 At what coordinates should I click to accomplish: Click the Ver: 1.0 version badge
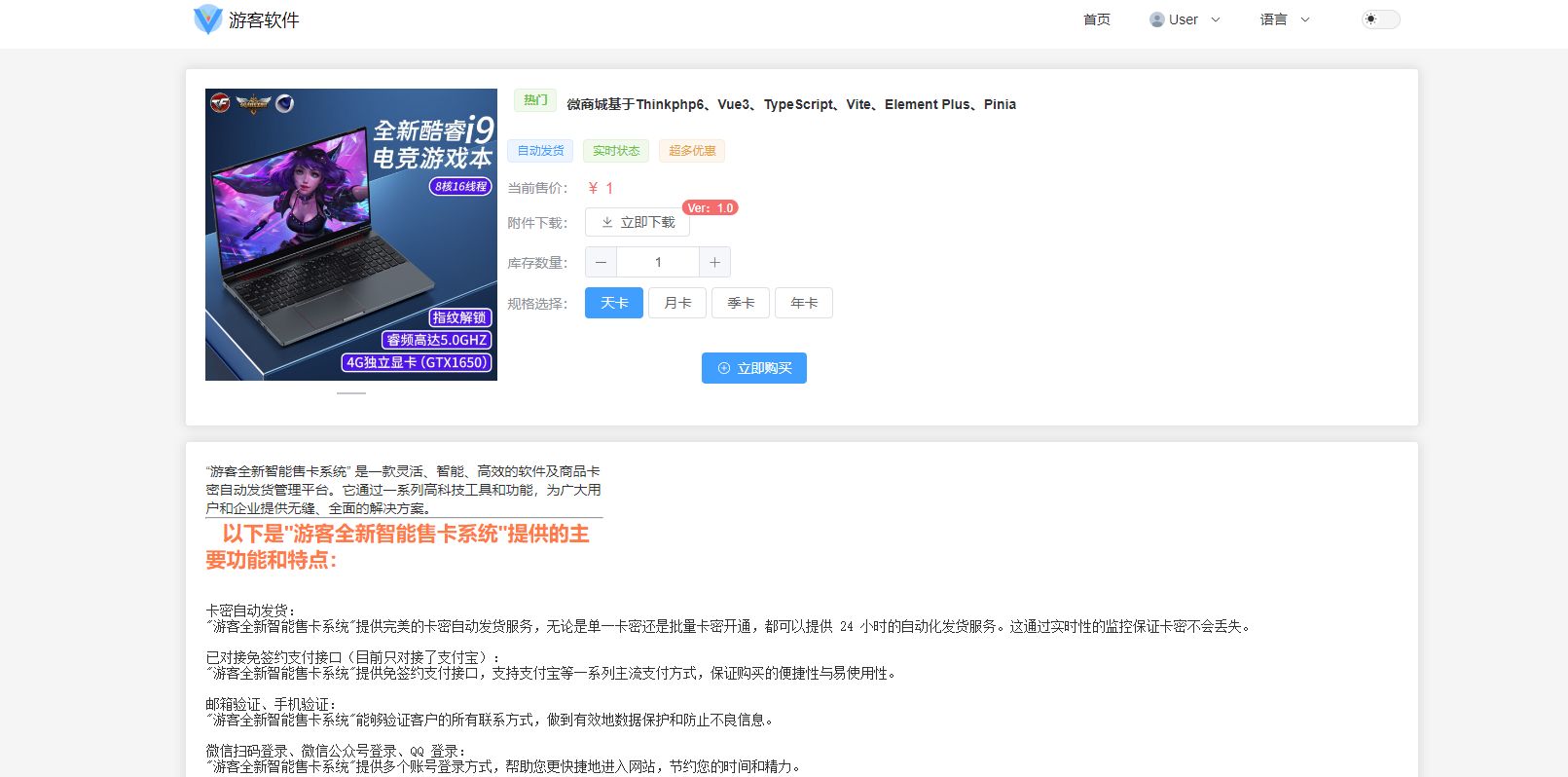pos(711,207)
